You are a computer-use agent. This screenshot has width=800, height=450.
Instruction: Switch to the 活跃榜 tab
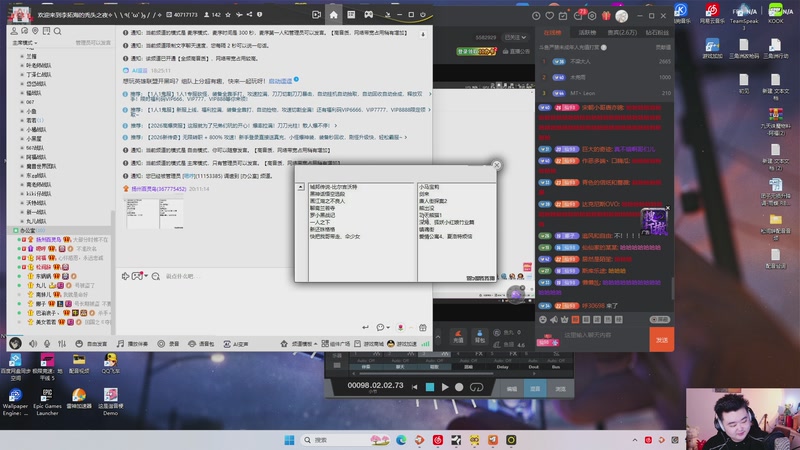click(x=588, y=33)
